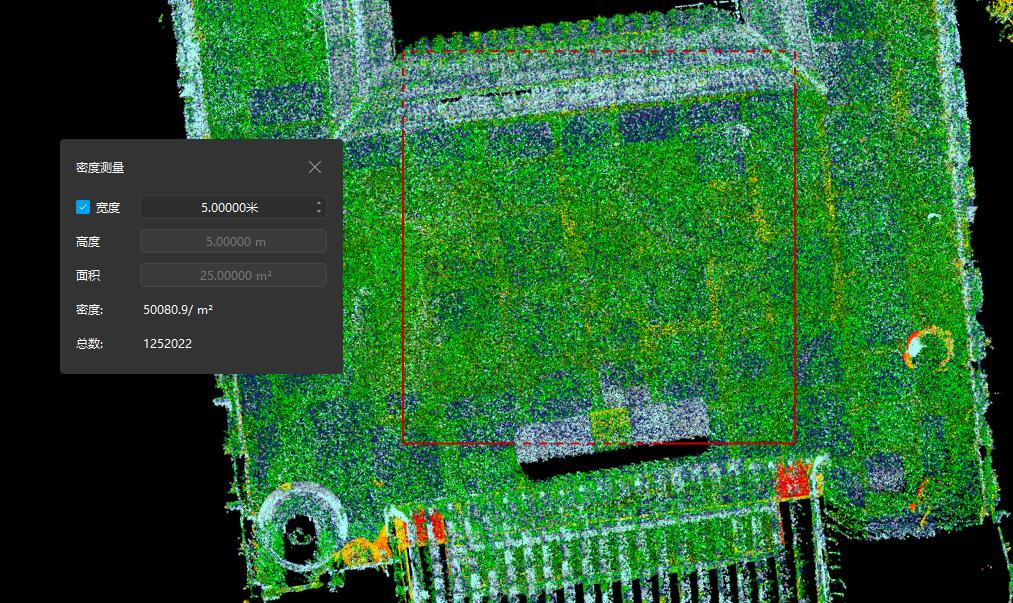
Task: Click the 密度: label
Action: [89, 310]
